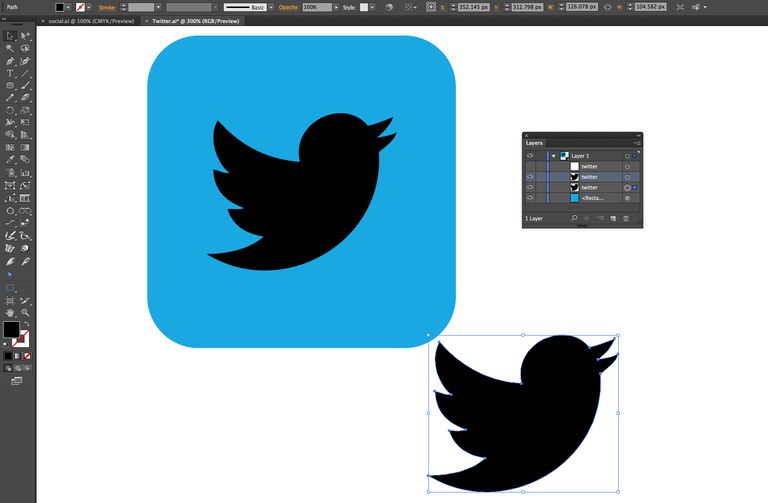The image size is (768, 503).
Task: Open stroke weight dropdown arrow
Action: click(x=158, y=7)
